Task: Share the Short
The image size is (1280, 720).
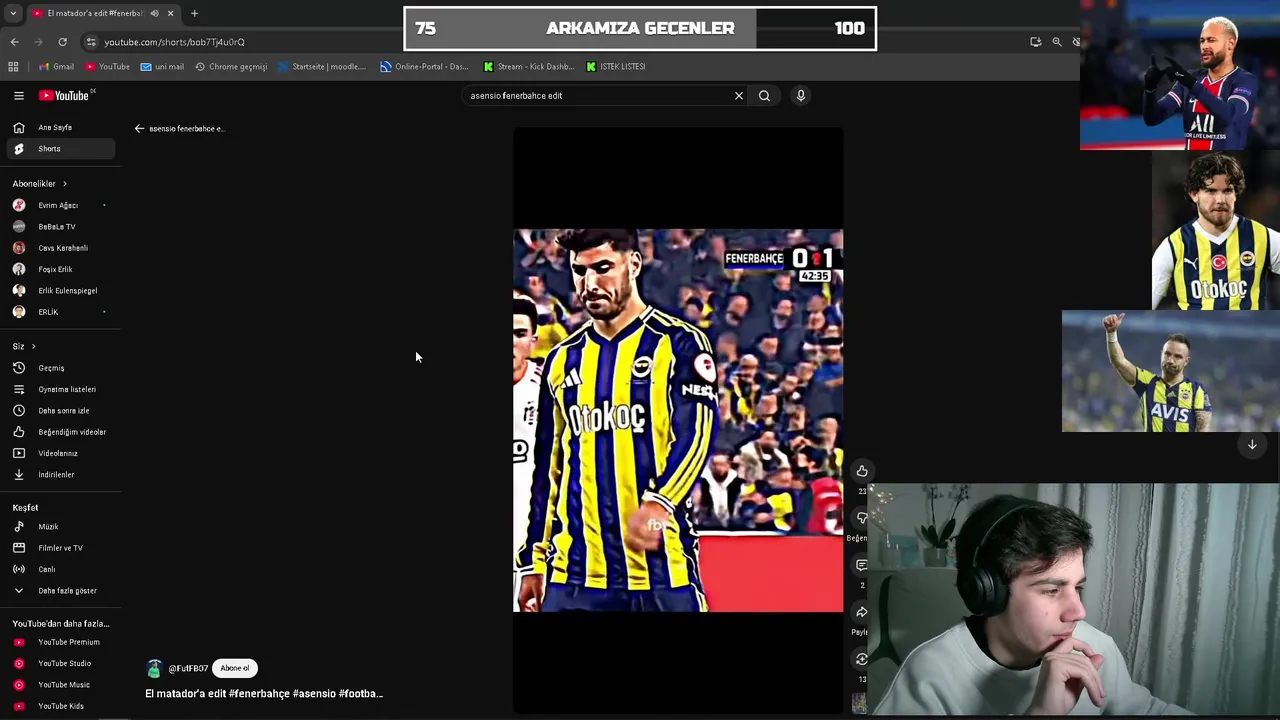Action: coord(862,612)
